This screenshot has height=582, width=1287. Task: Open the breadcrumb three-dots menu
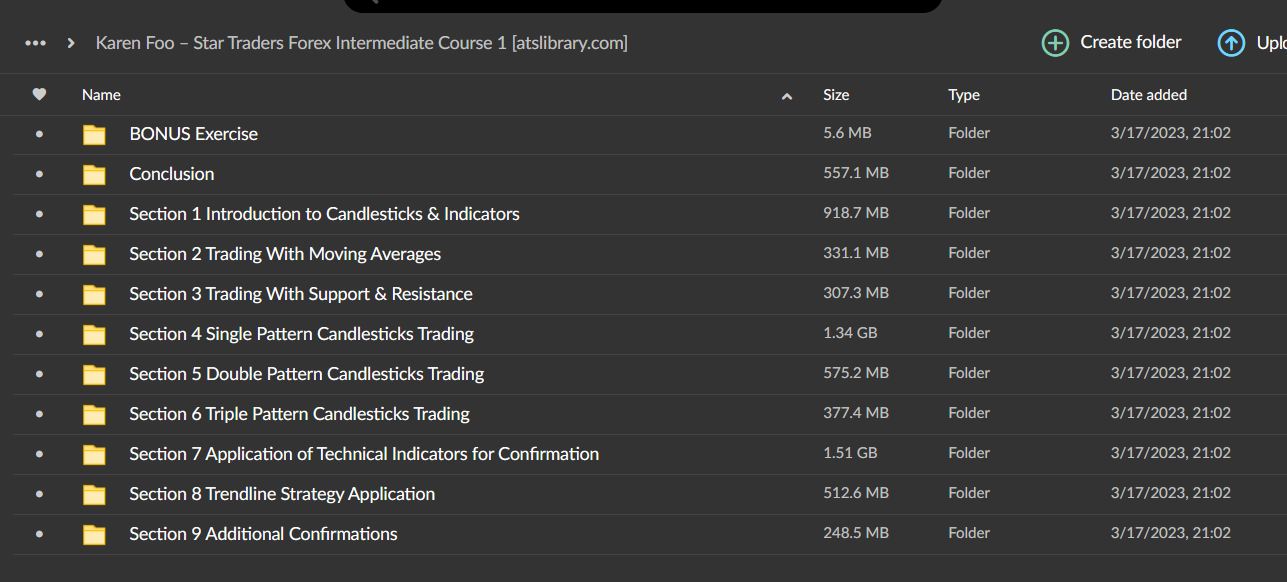(35, 43)
